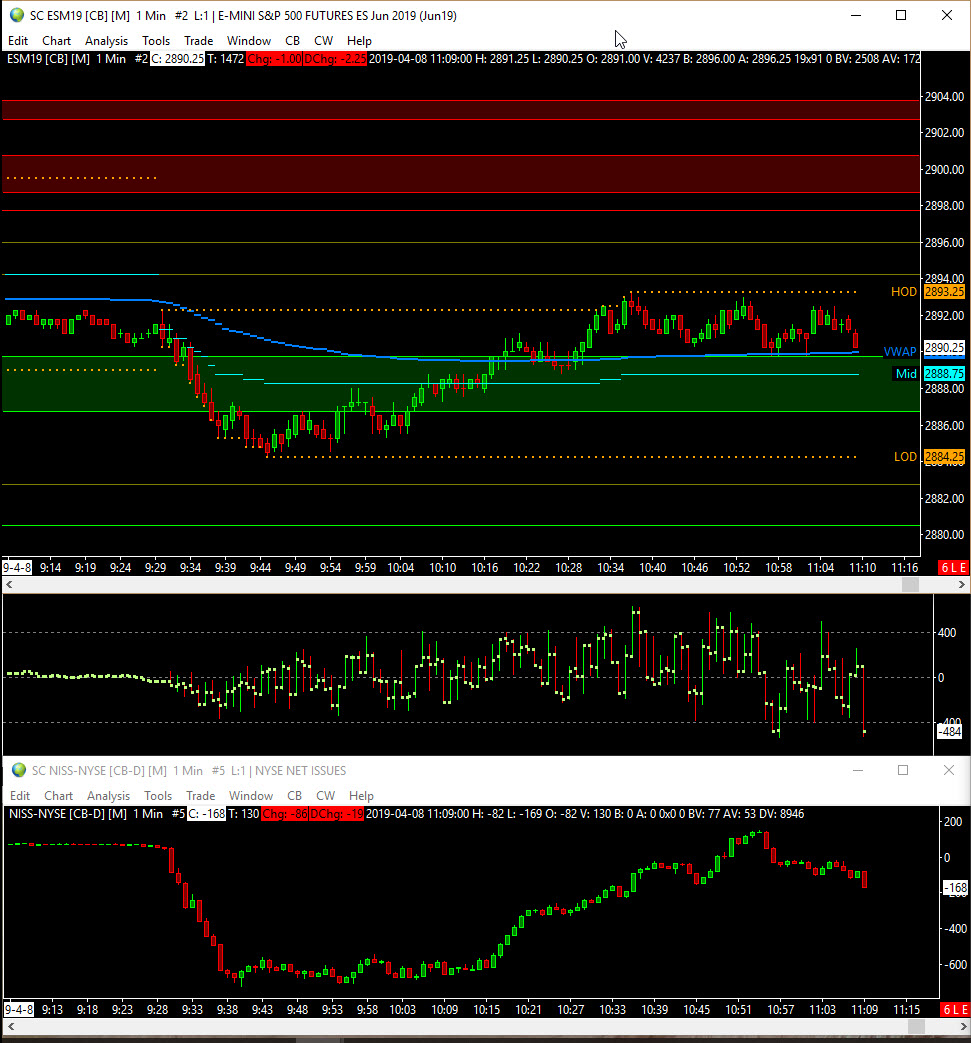
Task: Click the -168 value label on NISS-NYSE axis
Action: pos(956,887)
